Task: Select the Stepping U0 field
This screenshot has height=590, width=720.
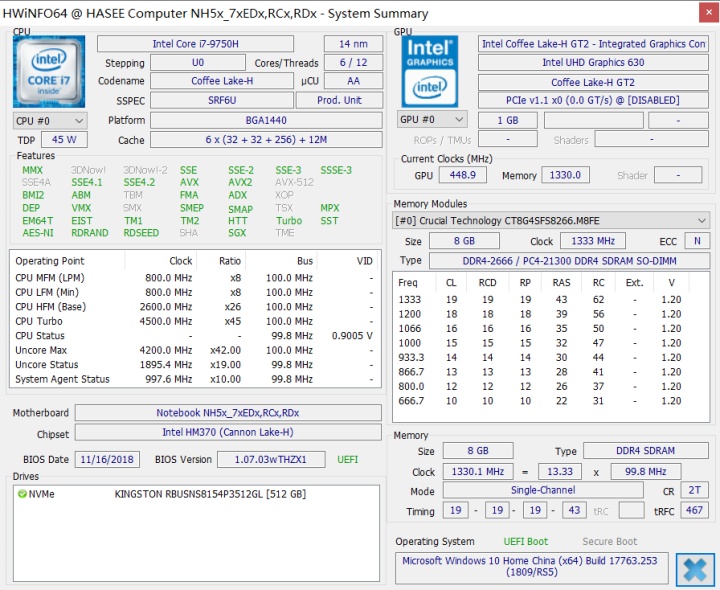Action: [197, 62]
